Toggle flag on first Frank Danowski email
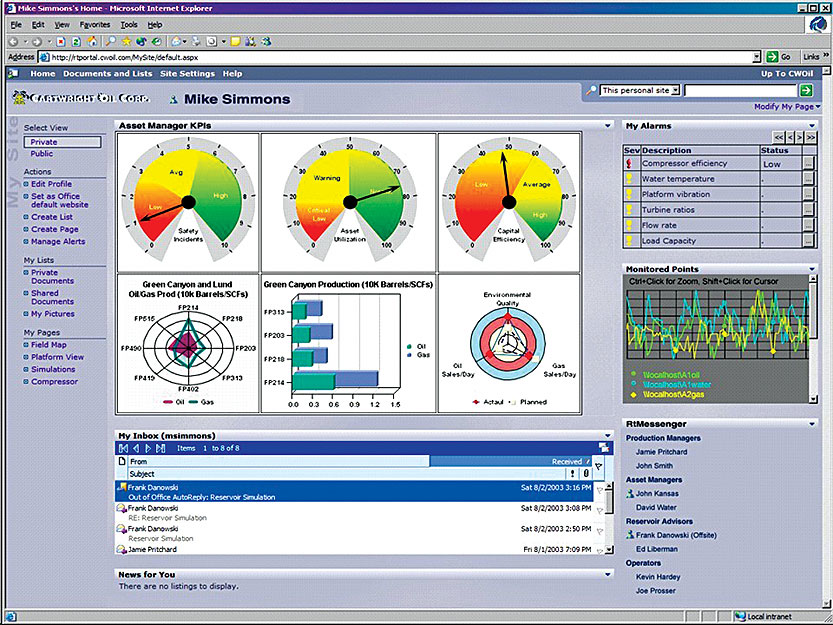 599,490
